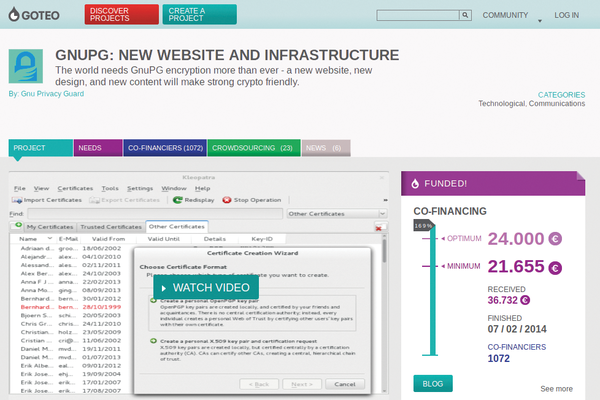Select the 24/11/2010 certificate row
The height and width of the screenshot is (400, 600).
point(71,324)
